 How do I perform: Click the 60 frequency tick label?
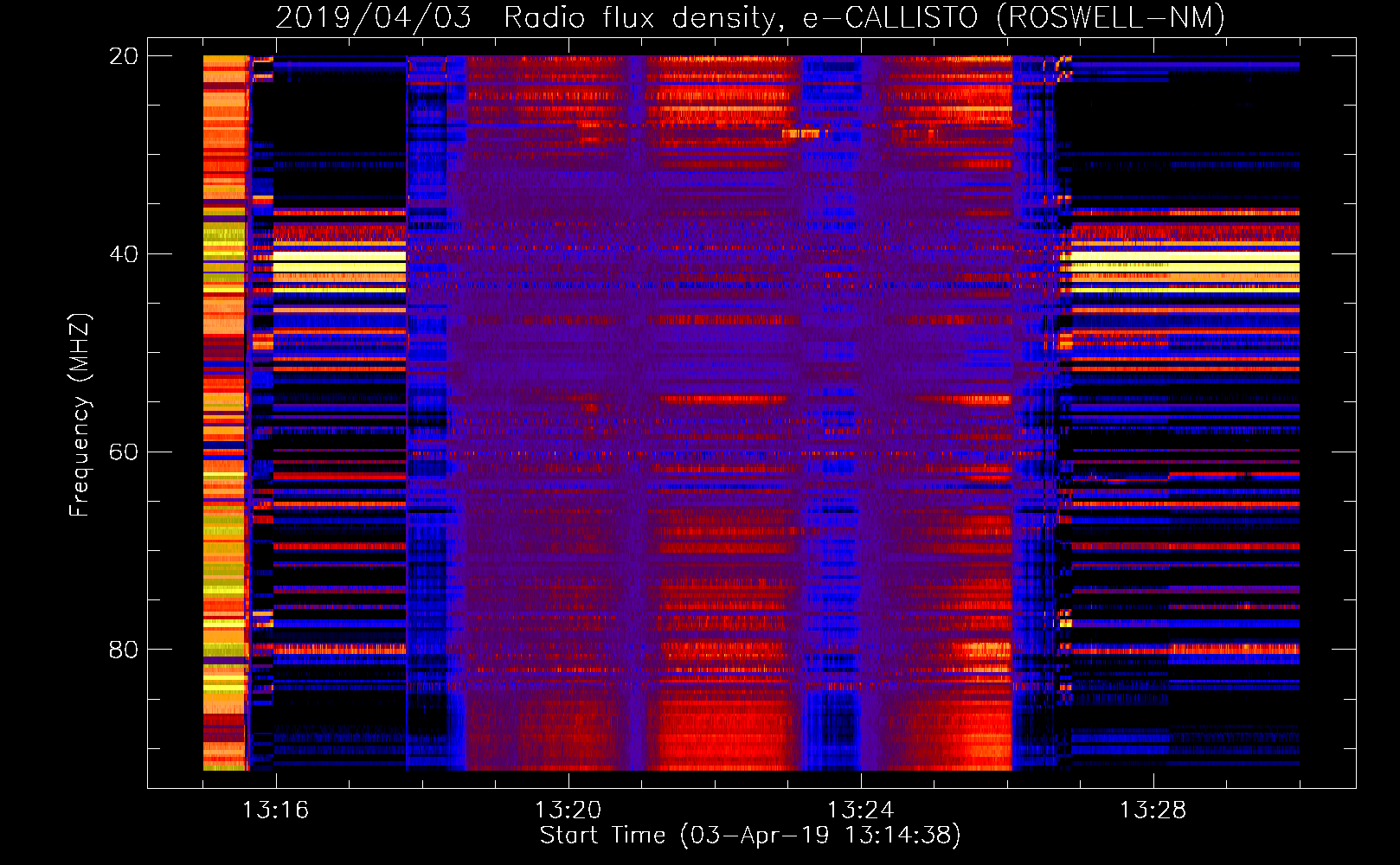pos(123,452)
